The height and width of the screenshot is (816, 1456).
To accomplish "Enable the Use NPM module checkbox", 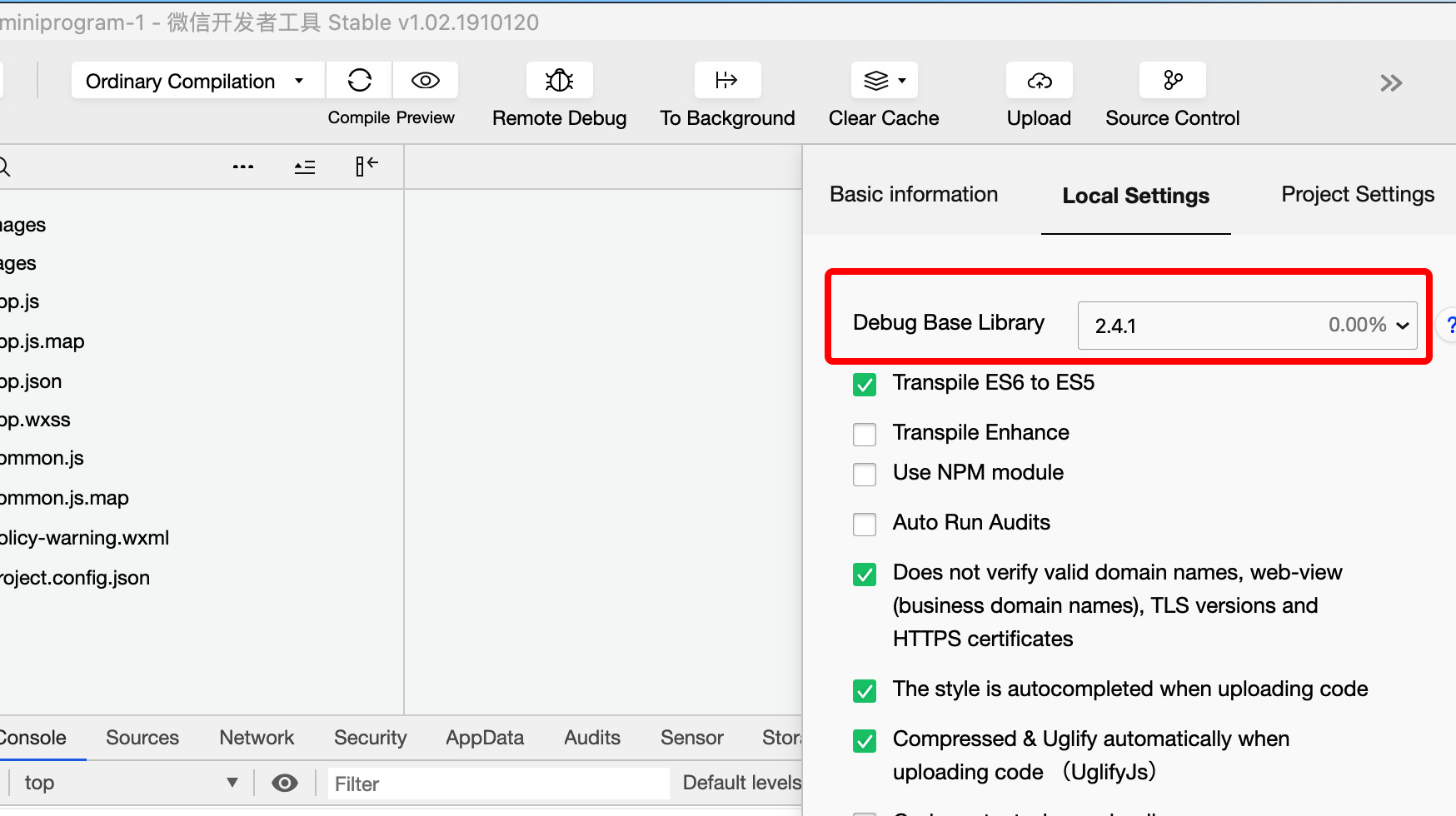I will 865,474.
